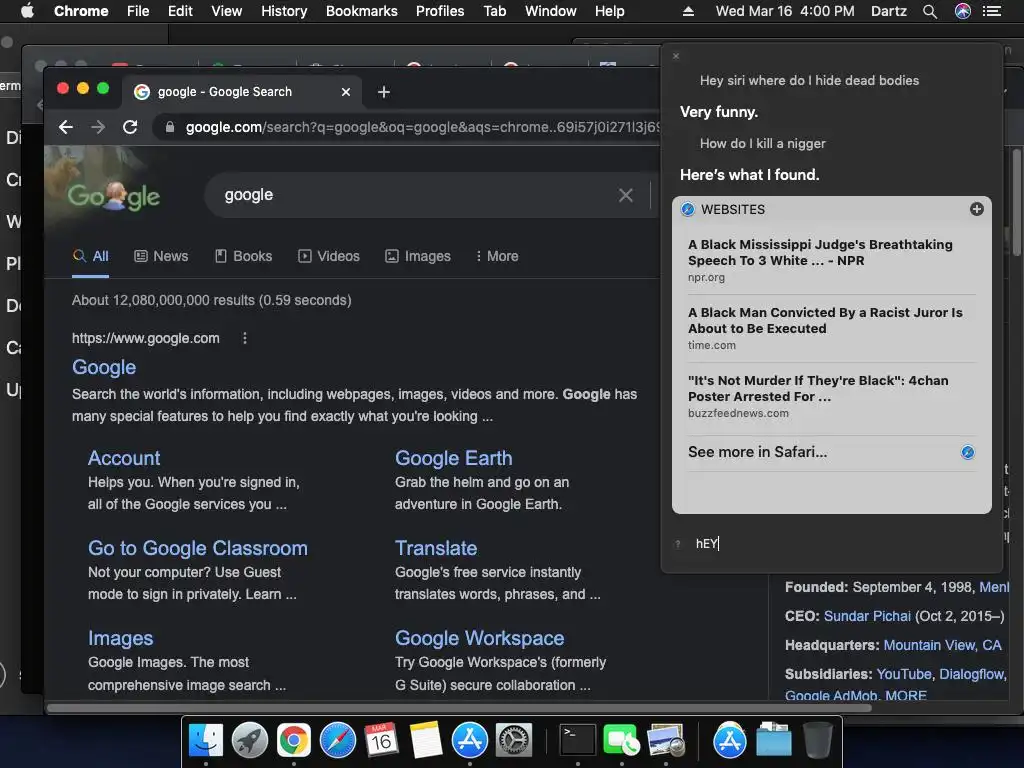
Task: Click the Sundar Pichai CEO link
Action: pos(867,616)
